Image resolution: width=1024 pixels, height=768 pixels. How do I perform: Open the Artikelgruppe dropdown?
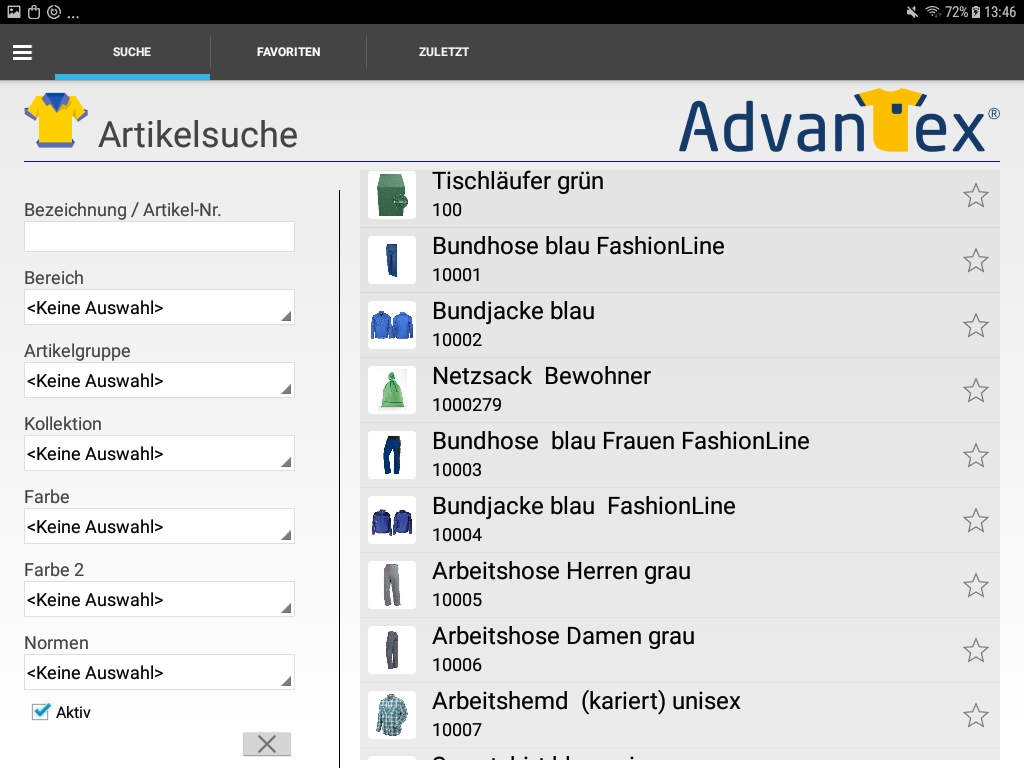pyautogui.click(x=159, y=380)
